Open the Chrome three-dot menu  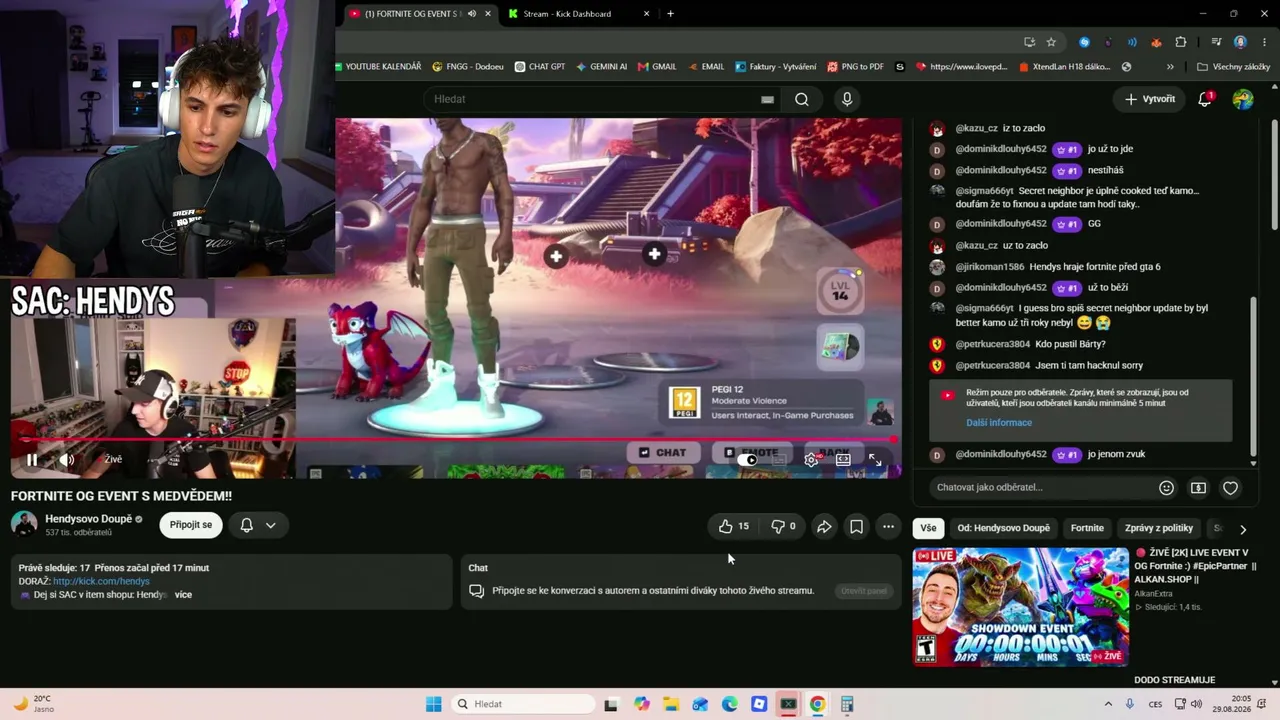coord(1264,42)
